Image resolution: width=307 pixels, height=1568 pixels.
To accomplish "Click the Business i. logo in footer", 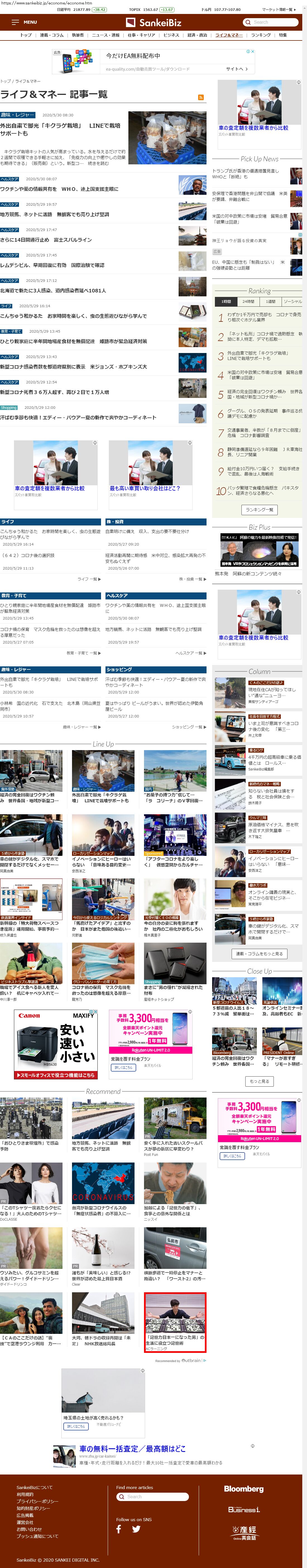I will click(244, 1509).
